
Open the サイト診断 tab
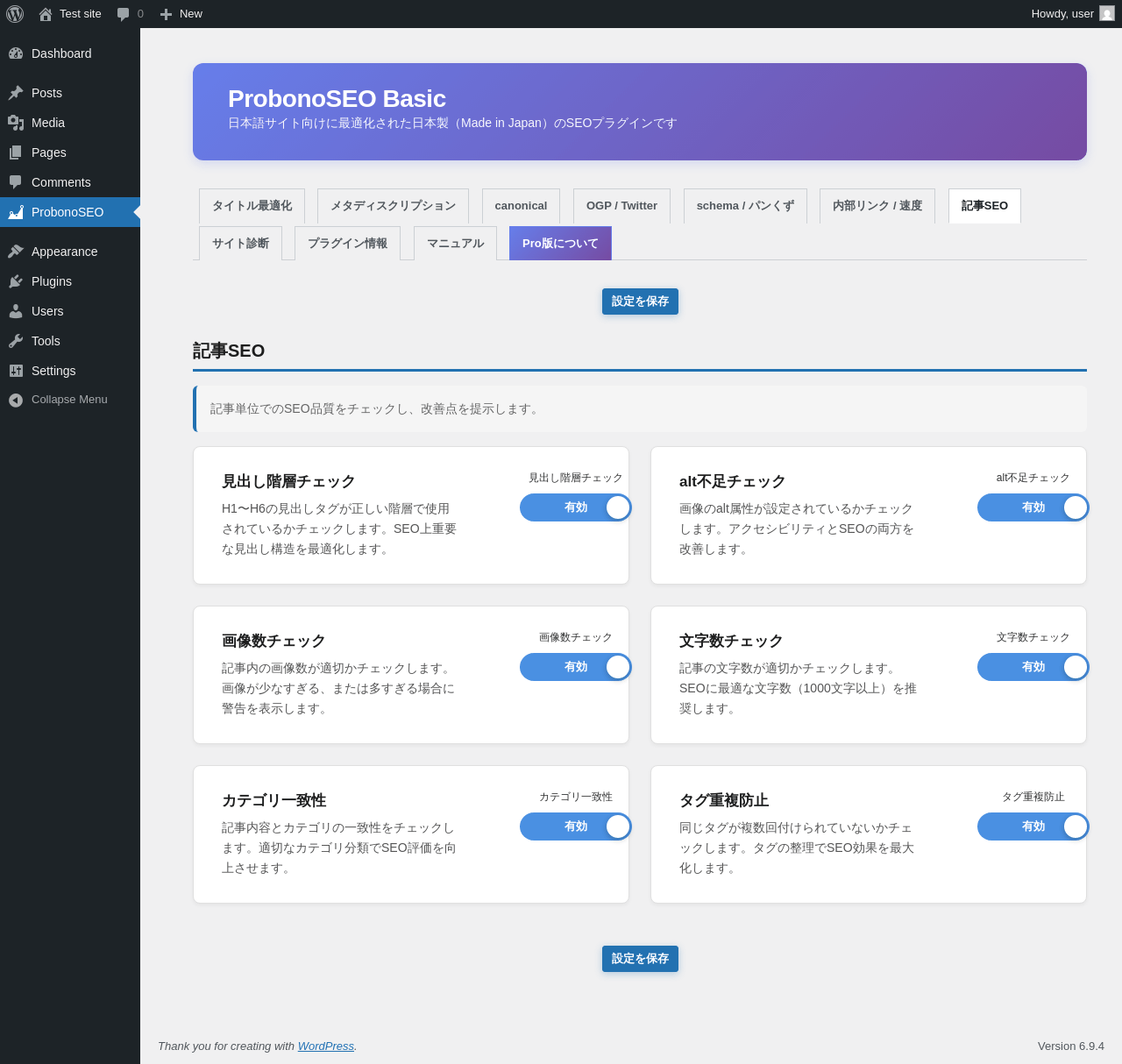click(x=240, y=244)
